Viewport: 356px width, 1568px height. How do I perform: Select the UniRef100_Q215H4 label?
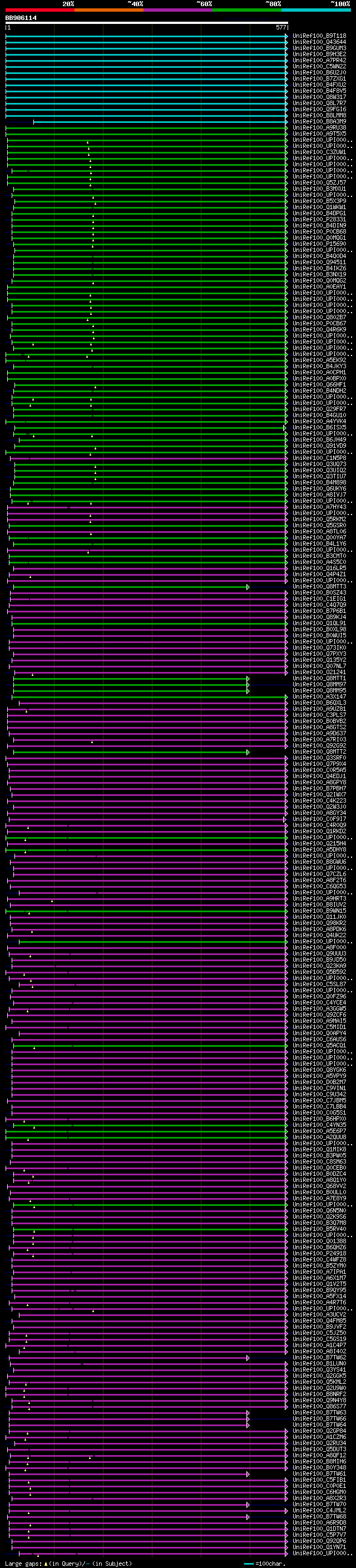(x=319, y=844)
